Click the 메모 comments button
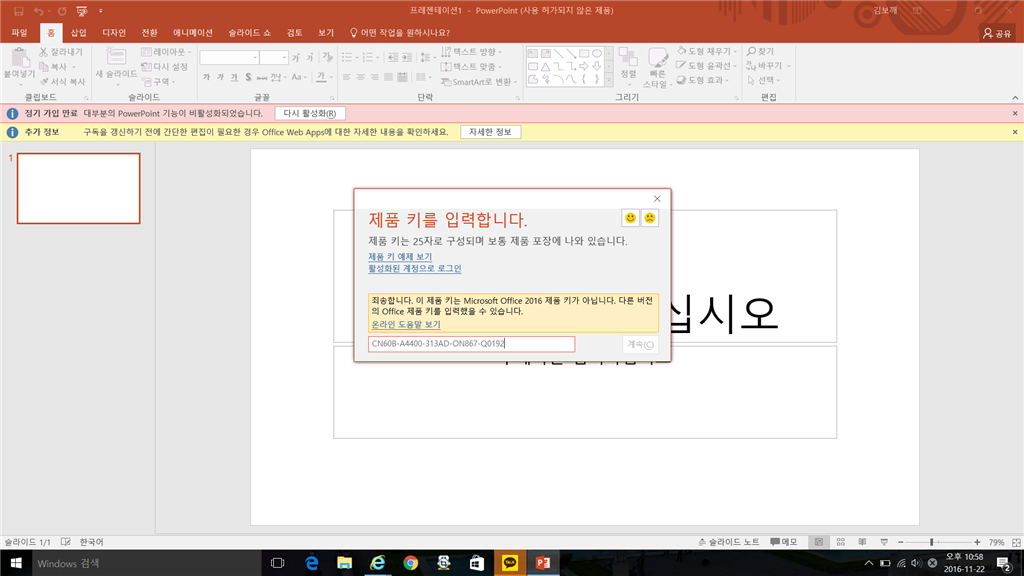This screenshot has height=576, width=1024. click(784, 542)
